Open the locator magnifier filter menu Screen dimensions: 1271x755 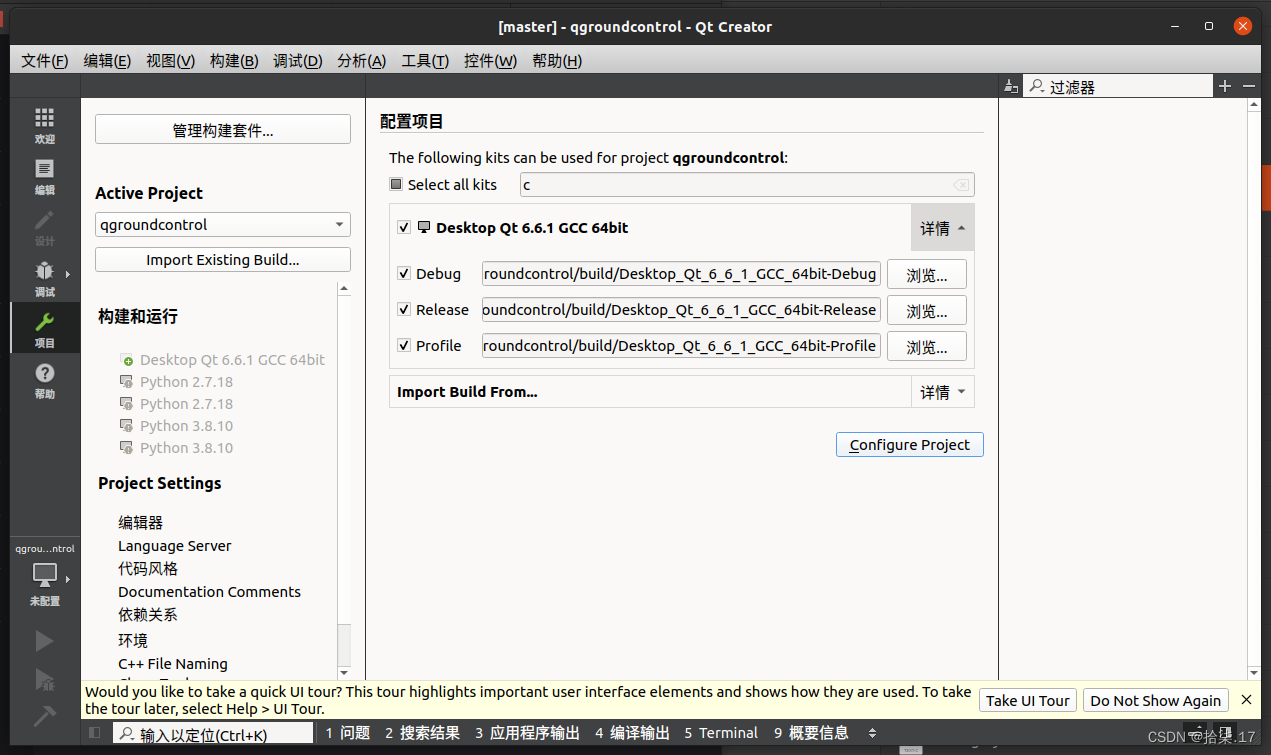click(127, 734)
